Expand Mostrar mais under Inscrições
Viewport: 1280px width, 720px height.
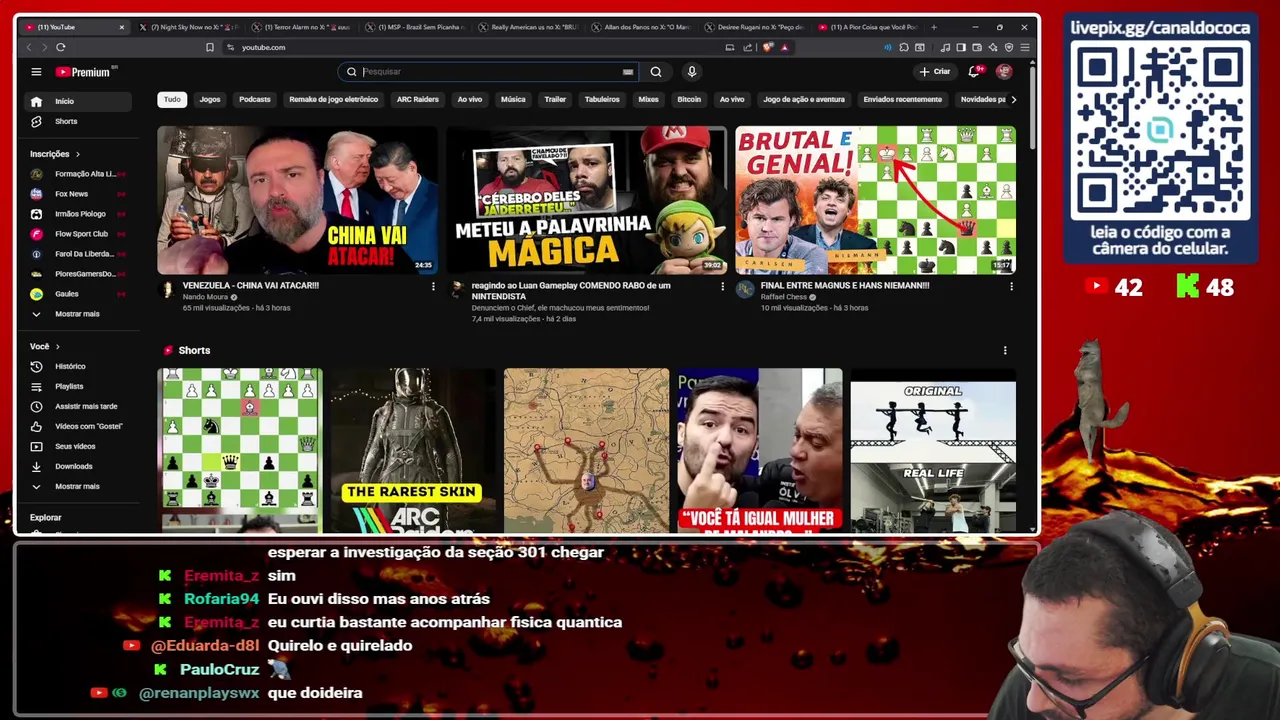[x=77, y=314]
